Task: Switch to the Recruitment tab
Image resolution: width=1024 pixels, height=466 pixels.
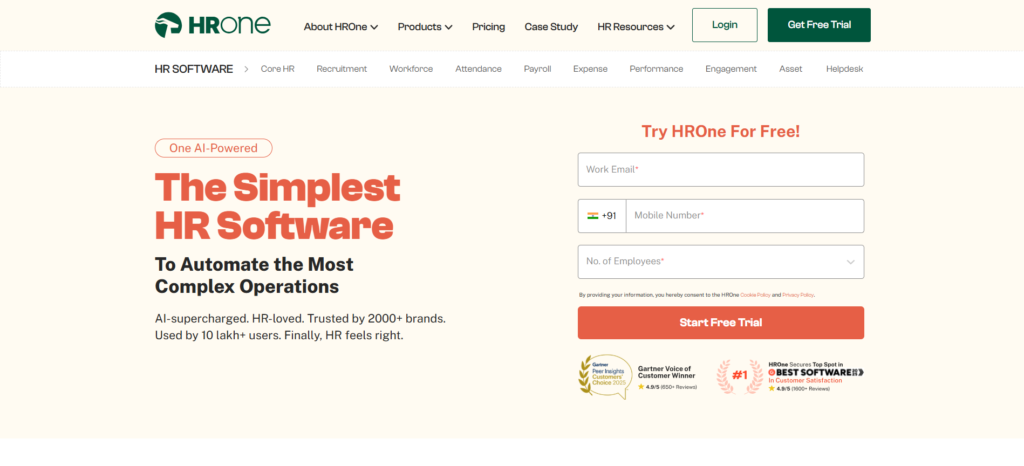Action: [x=341, y=69]
